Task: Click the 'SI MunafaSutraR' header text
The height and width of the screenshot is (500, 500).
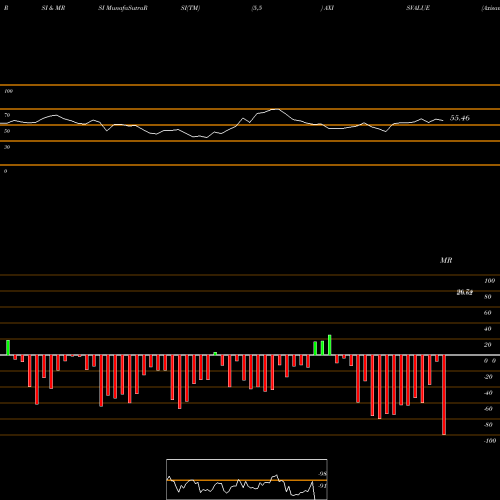Action: coord(123,8)
